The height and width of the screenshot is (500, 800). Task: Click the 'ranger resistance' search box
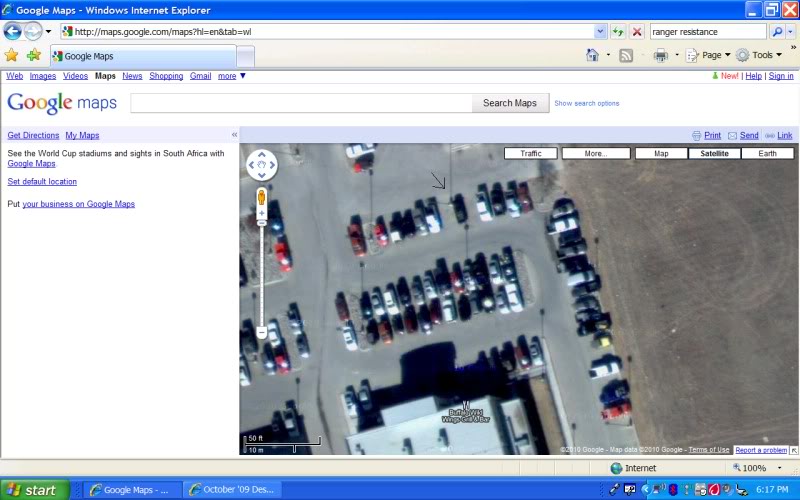click(708, 32)
